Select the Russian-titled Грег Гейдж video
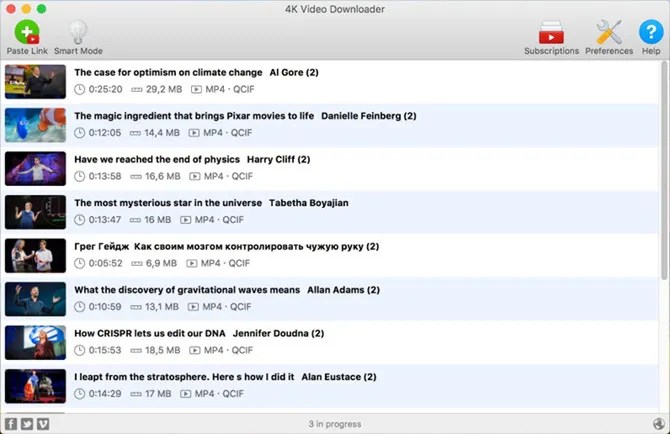 point(329,256)
